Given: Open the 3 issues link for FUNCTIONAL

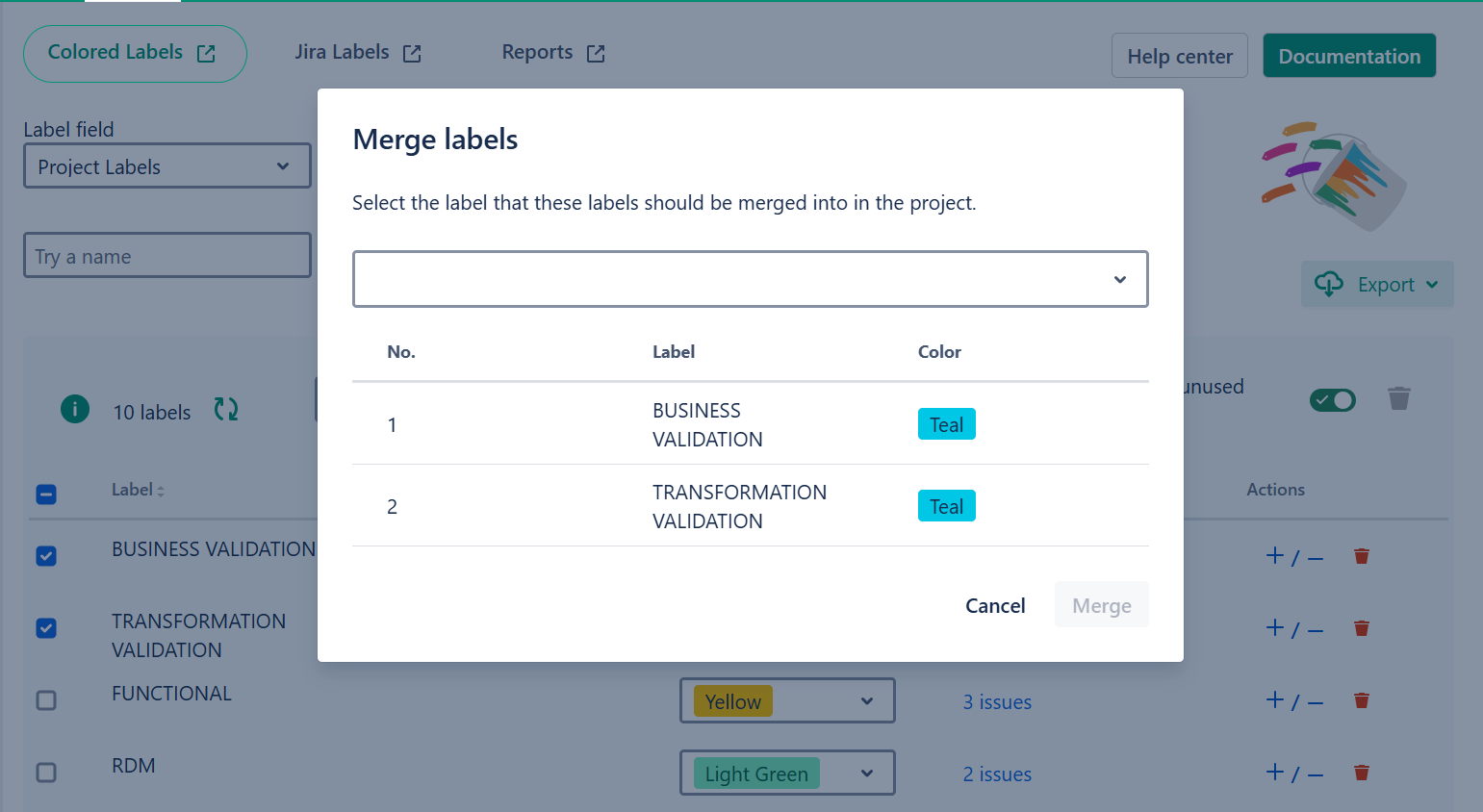Looking at the screenshot, I should coord(997,702).
